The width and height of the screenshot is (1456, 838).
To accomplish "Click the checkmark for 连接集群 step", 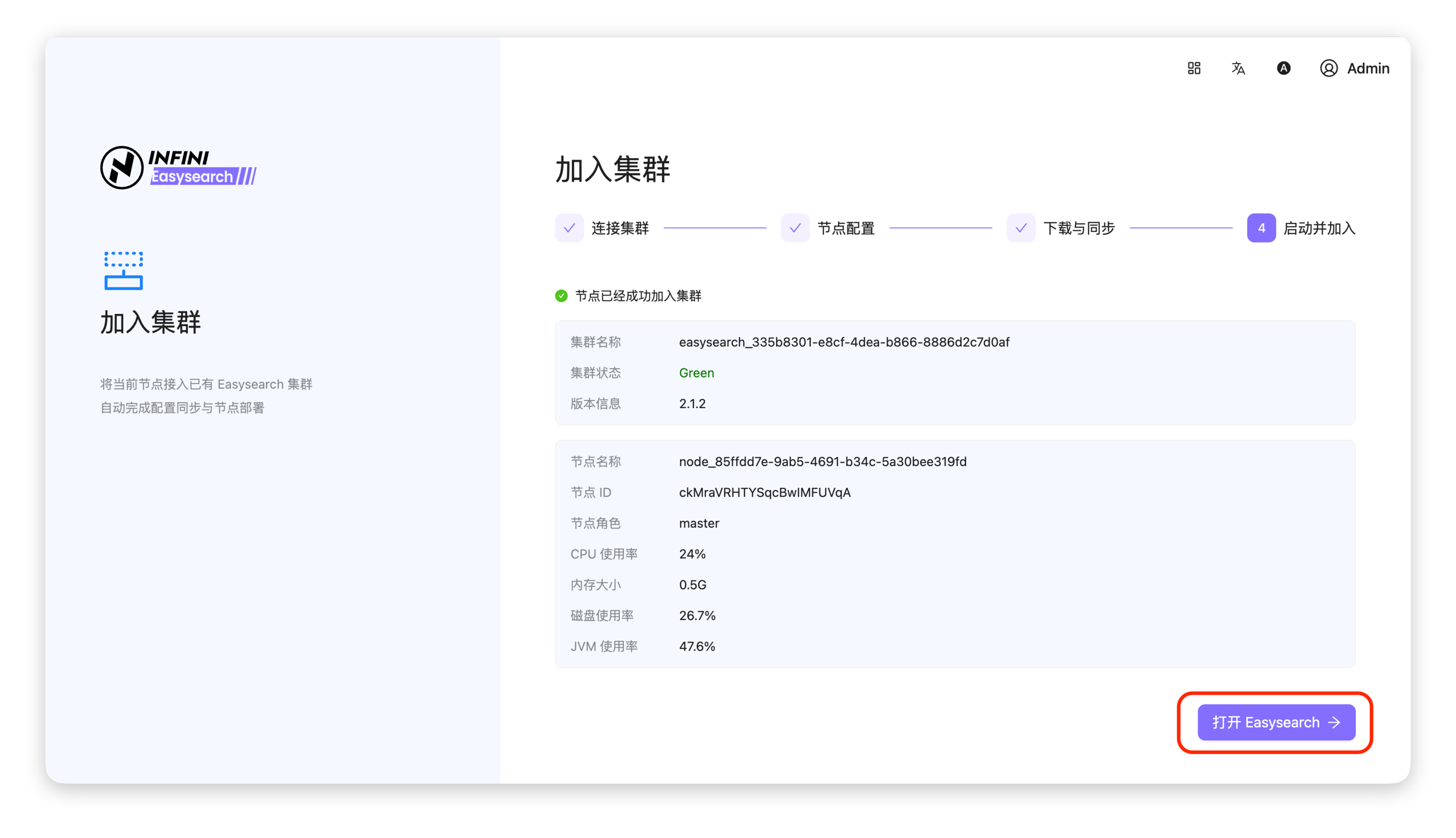I will 570,228.
